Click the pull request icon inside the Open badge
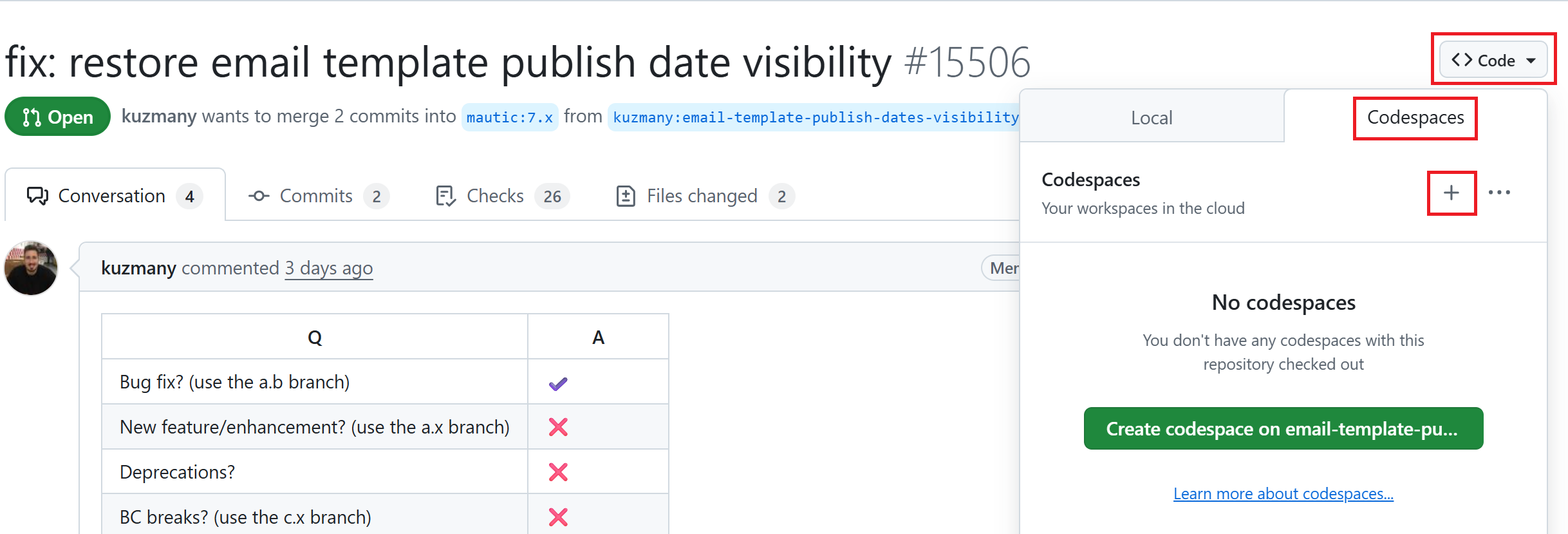This screenshot has width=1568, height=534. click(30, 117)
